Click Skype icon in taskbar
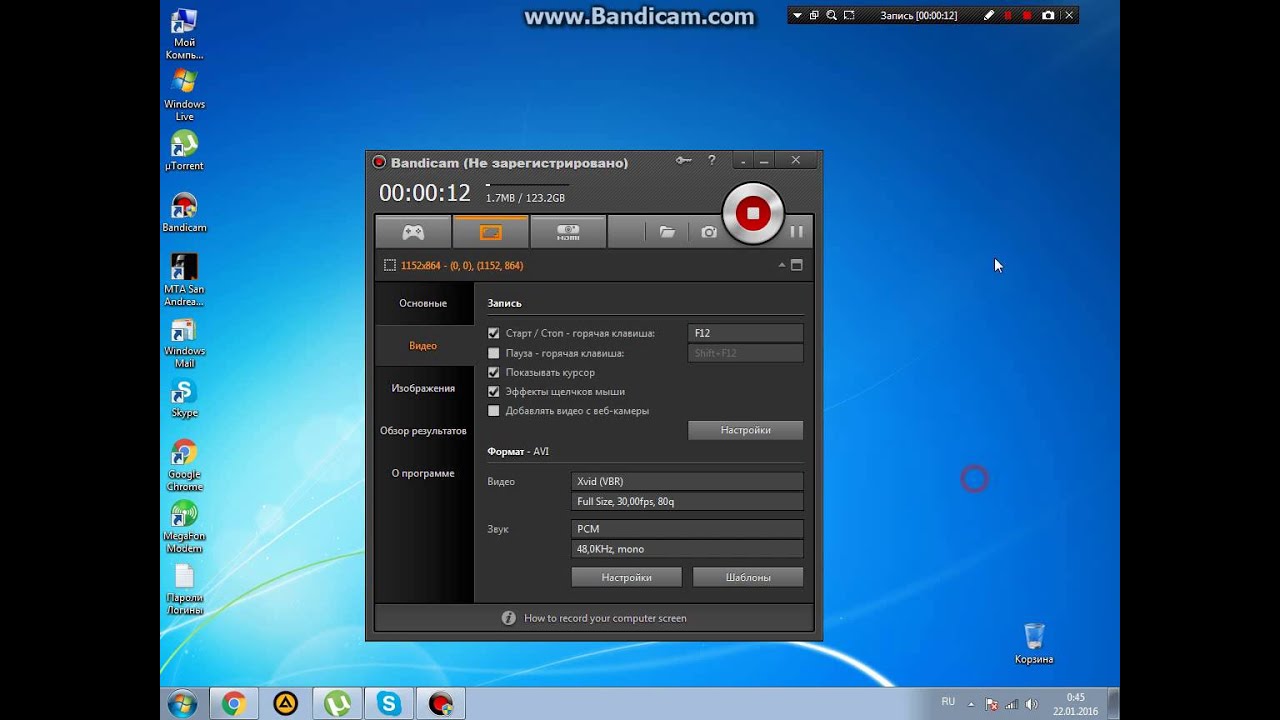Viewport: 1280px width, 720px height. 389,704
